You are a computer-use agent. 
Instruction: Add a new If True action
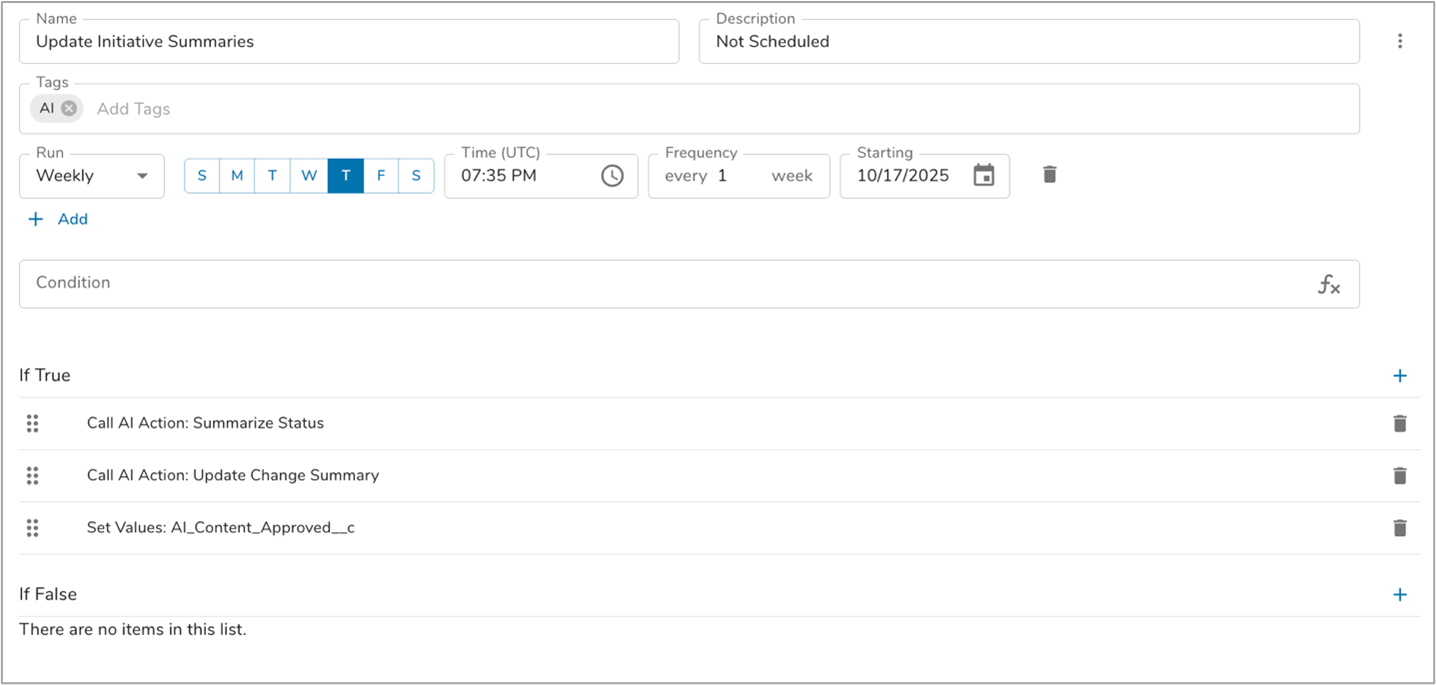(1399, 376)
